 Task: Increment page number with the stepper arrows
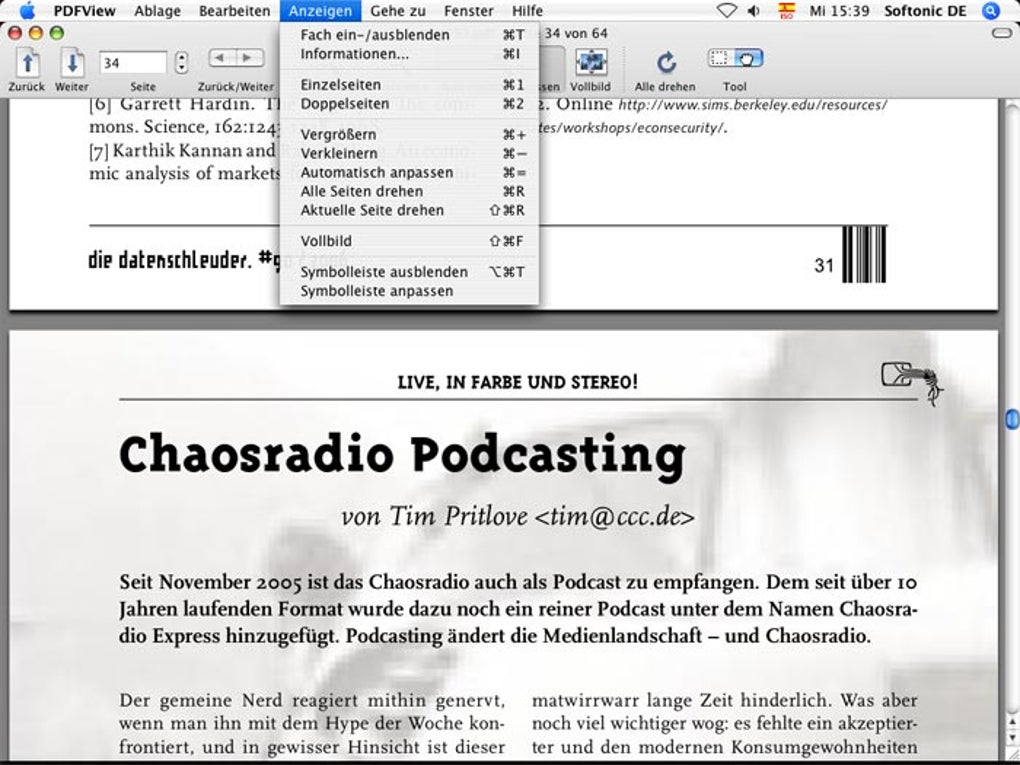181,57
